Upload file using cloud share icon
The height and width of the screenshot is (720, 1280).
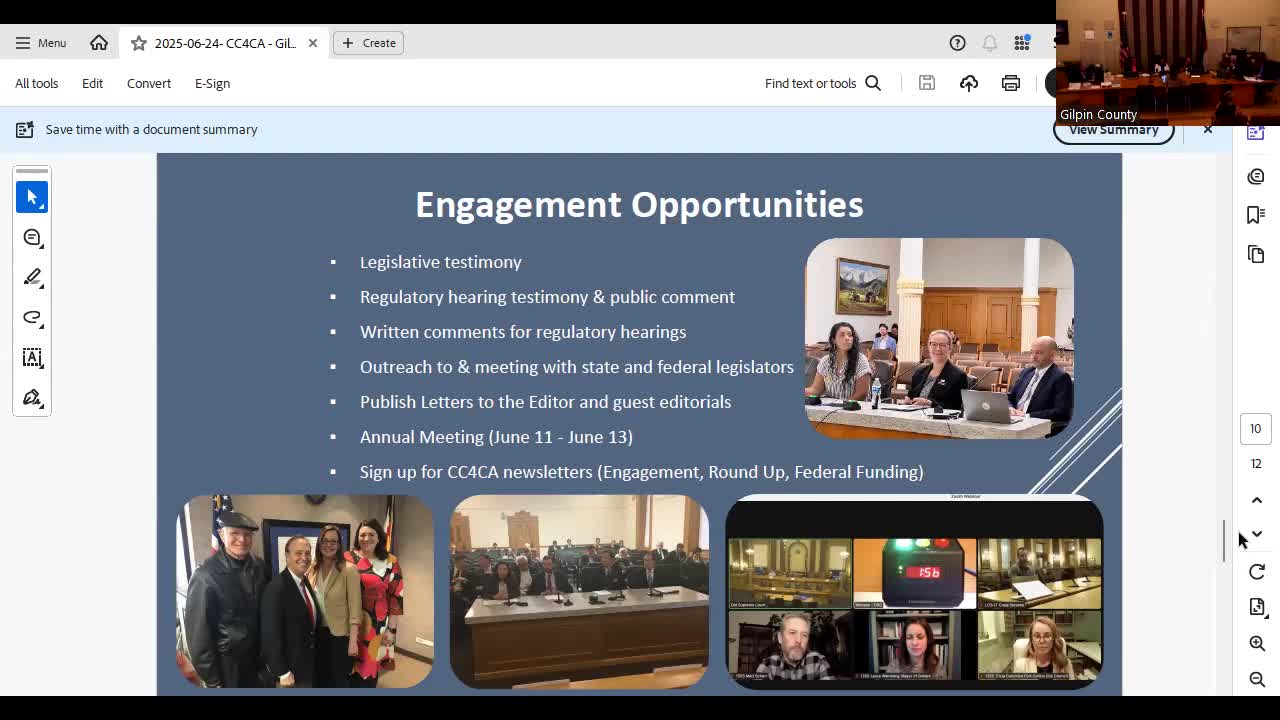coord(969,83)
